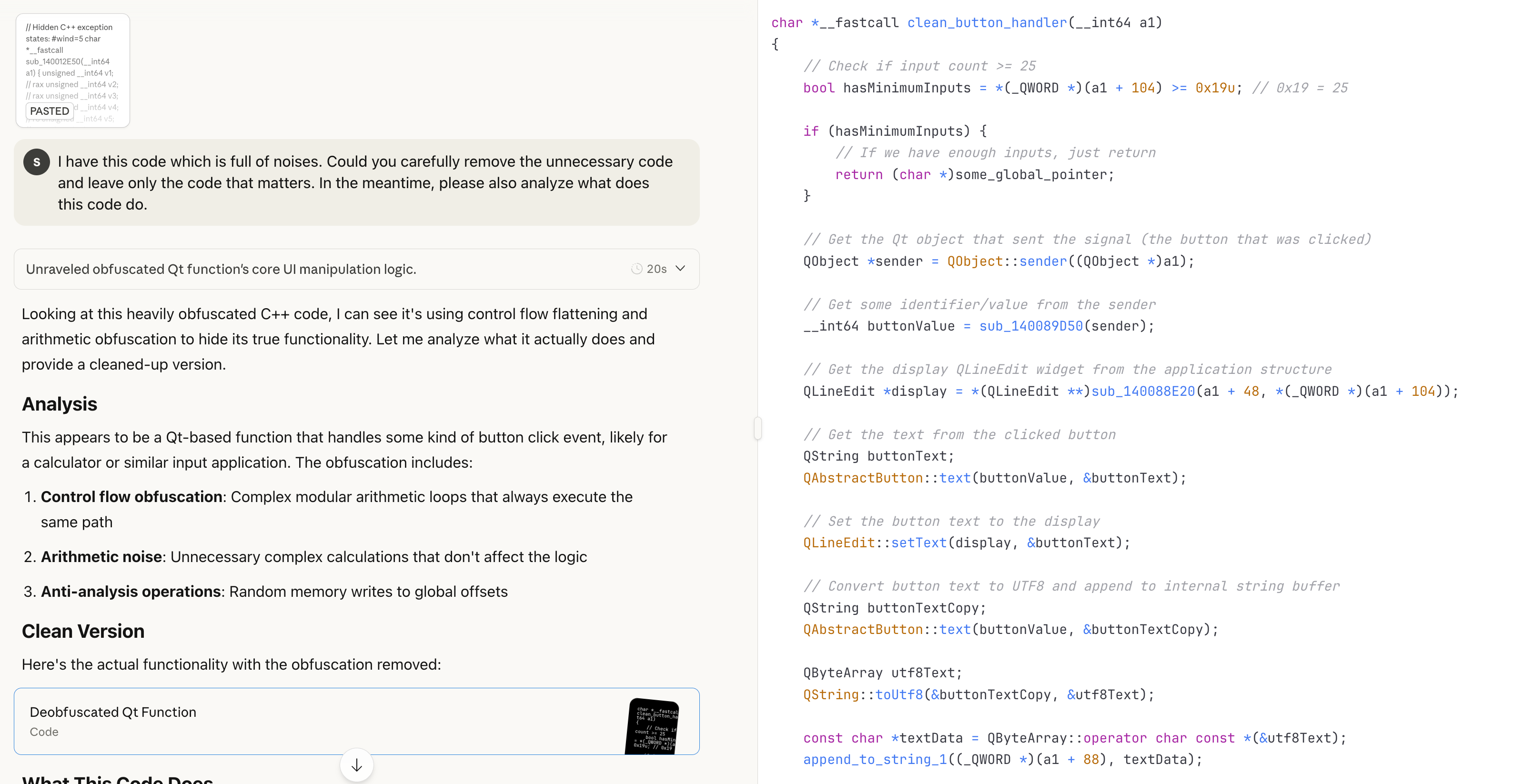Screen dimensions: 1513x784
Task: Click the scroll-to-bottom arrow button
Action: click(356, 765)
